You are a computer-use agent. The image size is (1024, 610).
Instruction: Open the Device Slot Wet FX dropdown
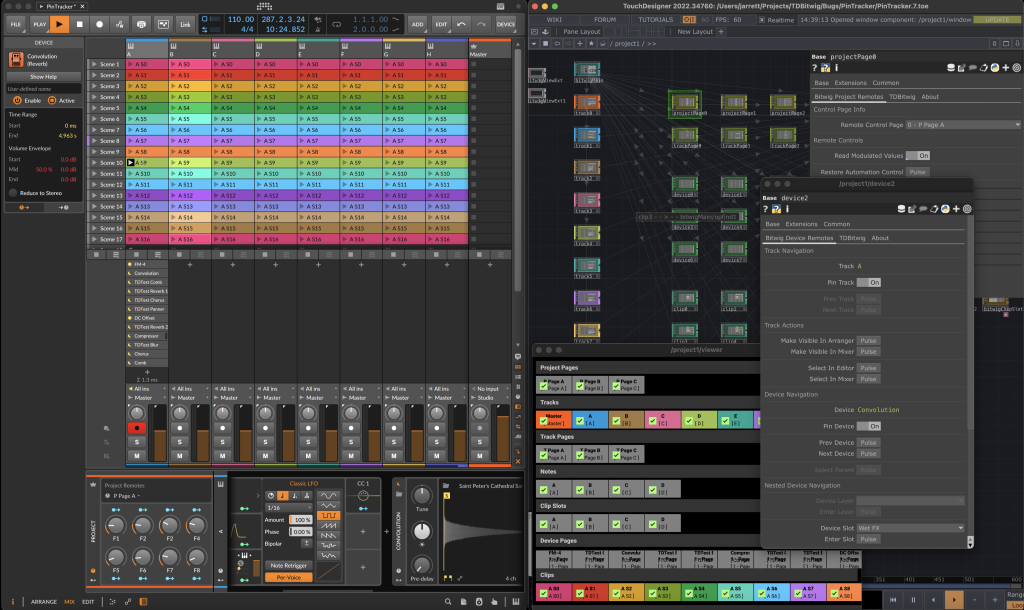911,527
